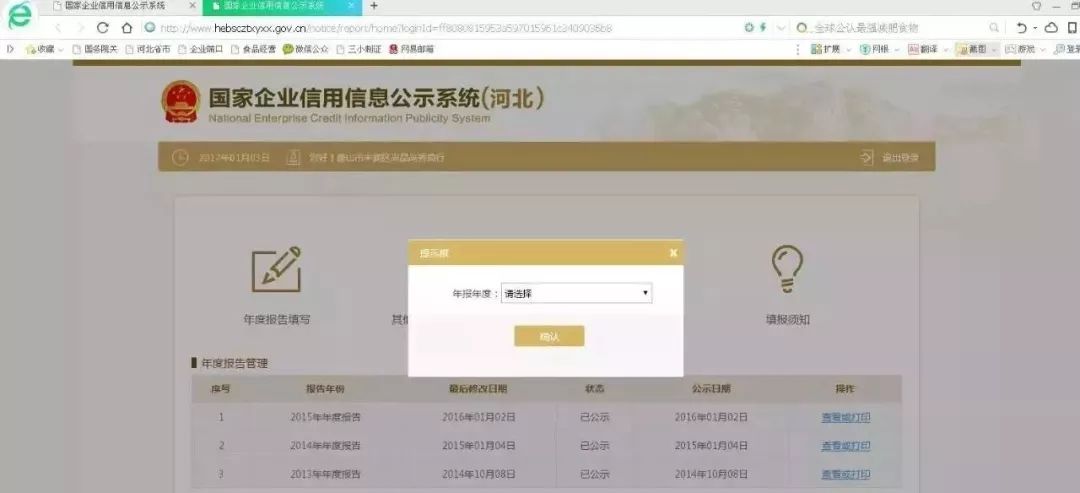Click the undo-close arrow icon in toolbar
This screenshot has width=1080, height=493.
tap(1021, 28)
